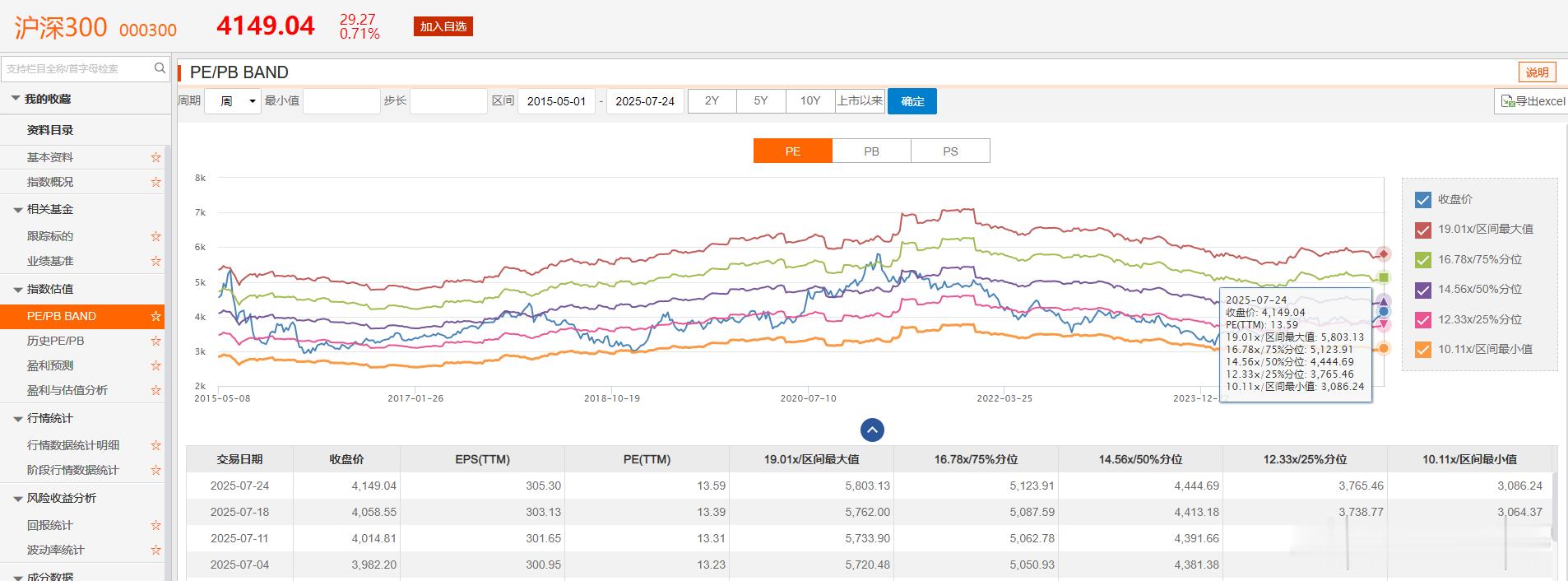Screen dimensions: 1568x581
Task: Select the 5Y range tab
Action: pyautogui.click(x=761, y=100)
